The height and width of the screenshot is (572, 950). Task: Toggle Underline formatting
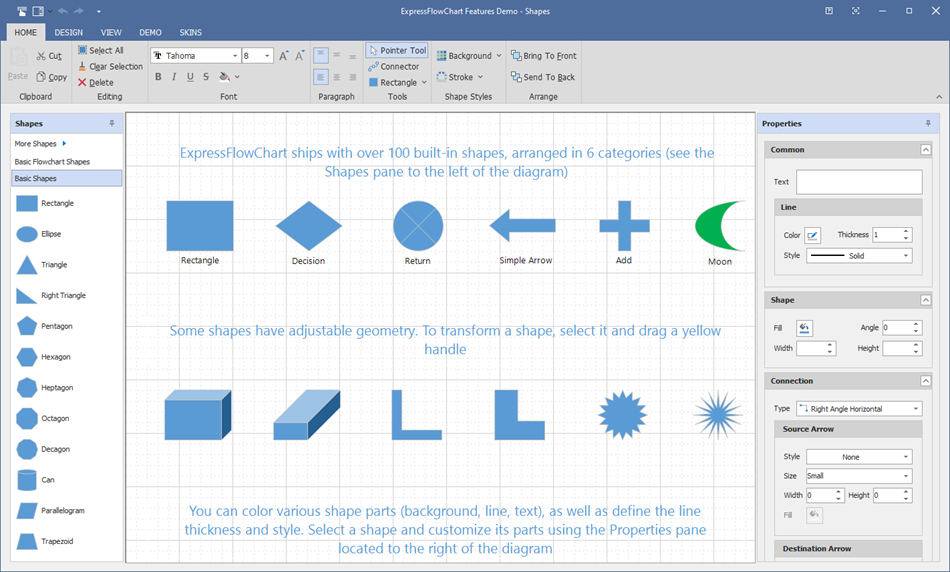pyautogui.click(x=190, y=77)
